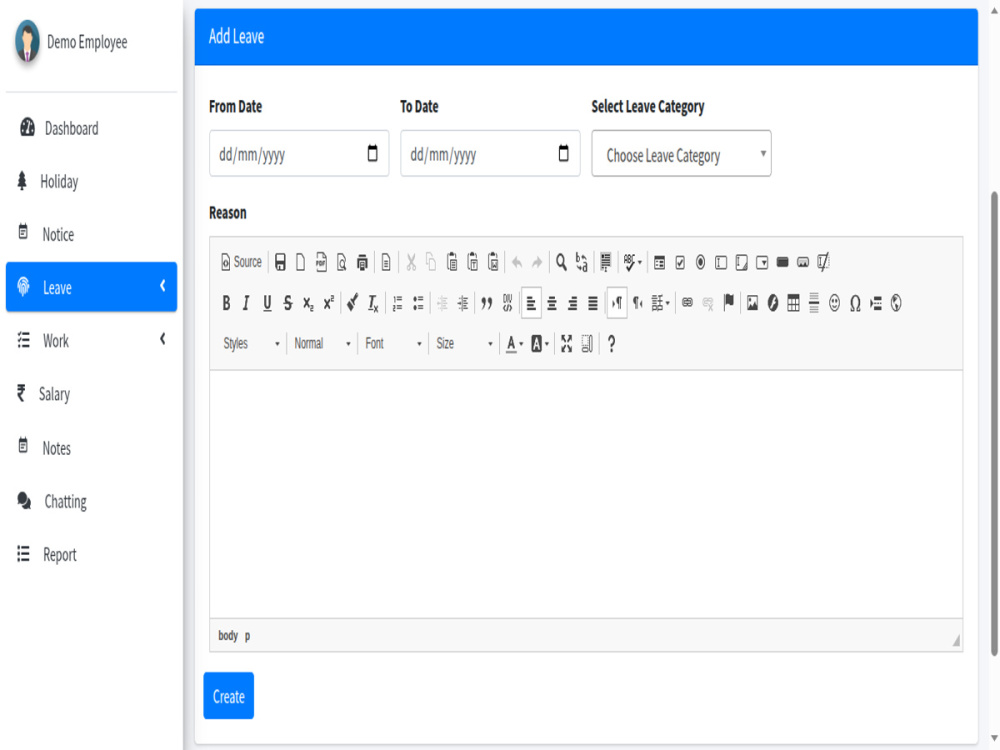
Task: Click the Demo Employee profile name
Action: (87, 42)
